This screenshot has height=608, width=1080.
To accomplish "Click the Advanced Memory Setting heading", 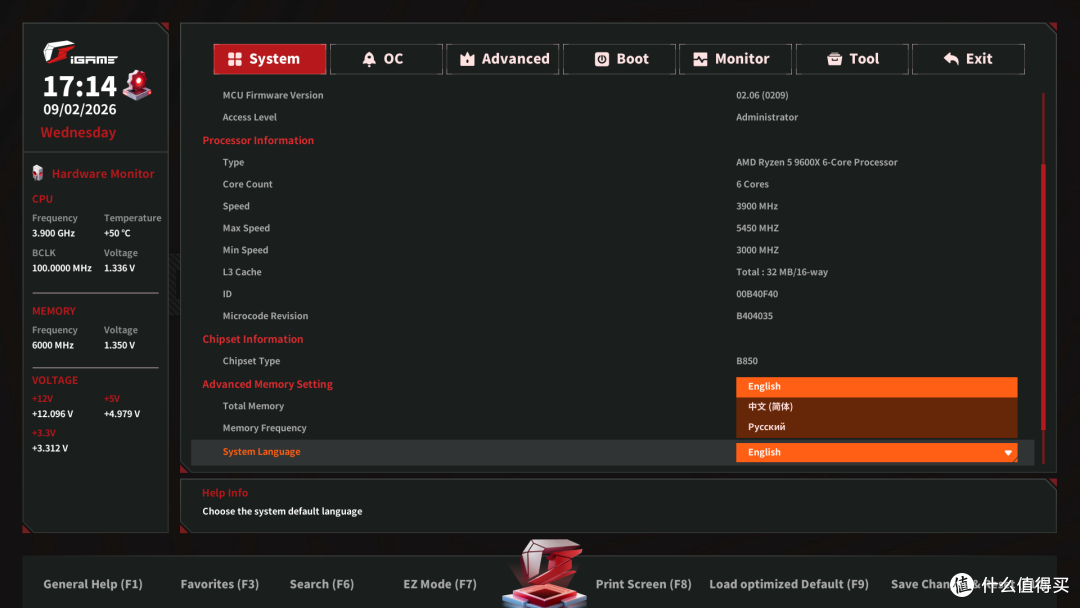I will (x=267, y=384).
